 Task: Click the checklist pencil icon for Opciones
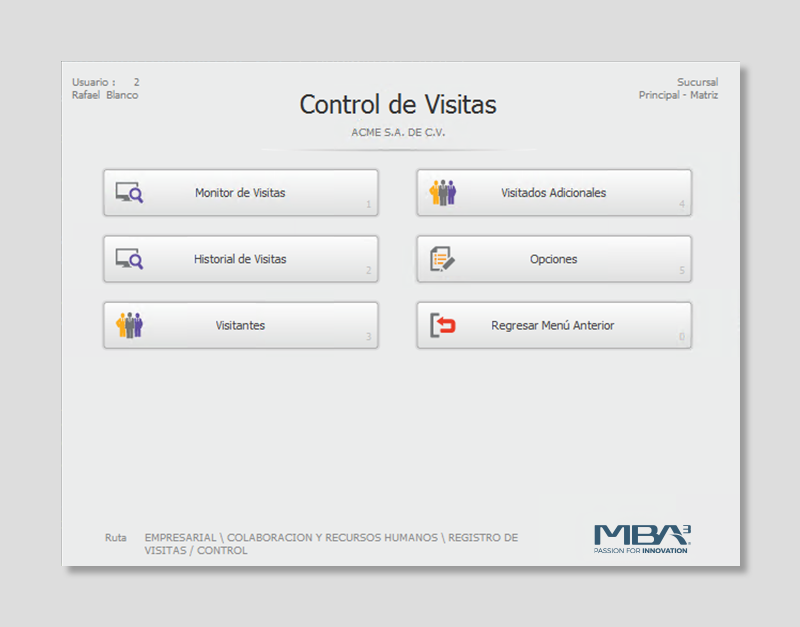point(442,259)
